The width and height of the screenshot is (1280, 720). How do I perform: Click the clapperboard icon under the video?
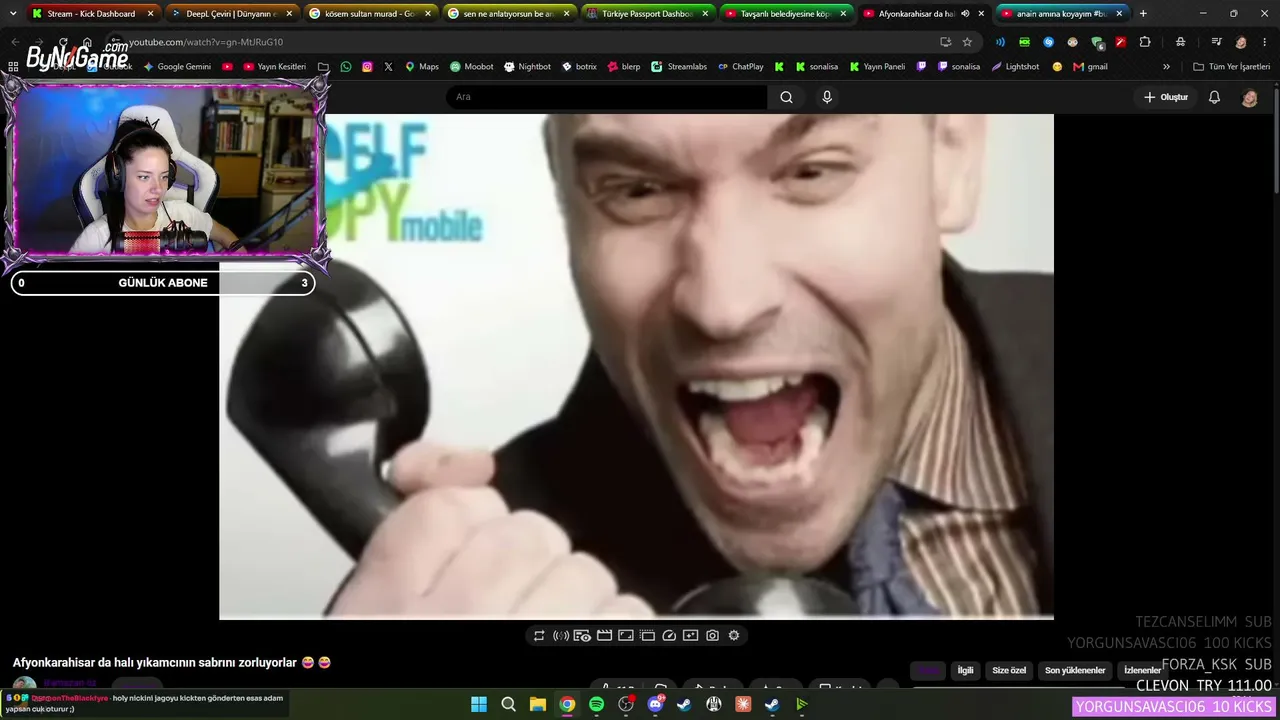click(x=604, y=635)
